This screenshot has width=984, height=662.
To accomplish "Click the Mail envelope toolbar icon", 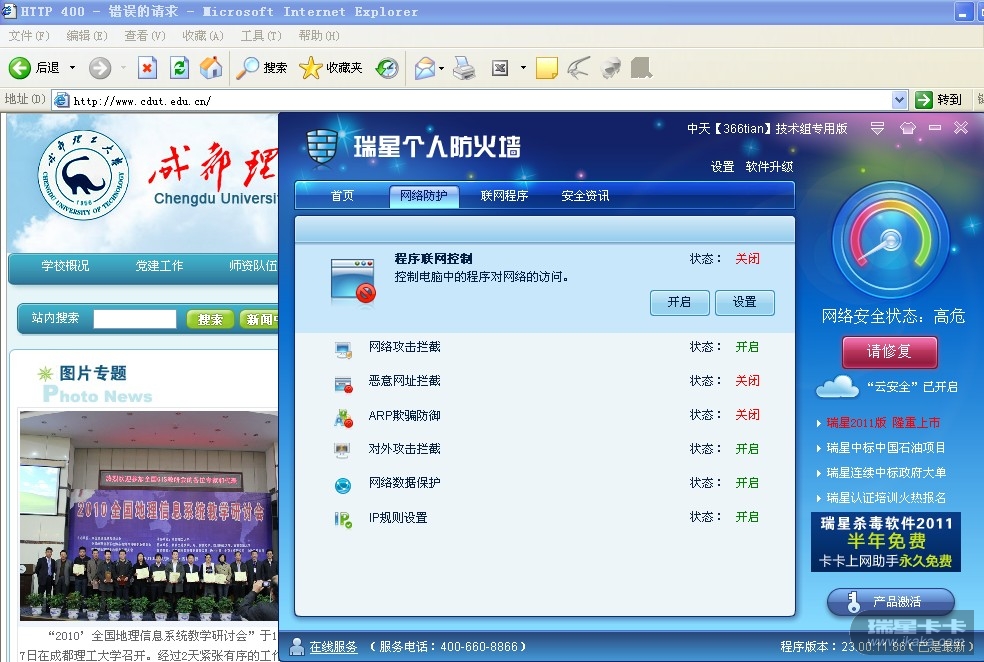I will coord(425,68).
